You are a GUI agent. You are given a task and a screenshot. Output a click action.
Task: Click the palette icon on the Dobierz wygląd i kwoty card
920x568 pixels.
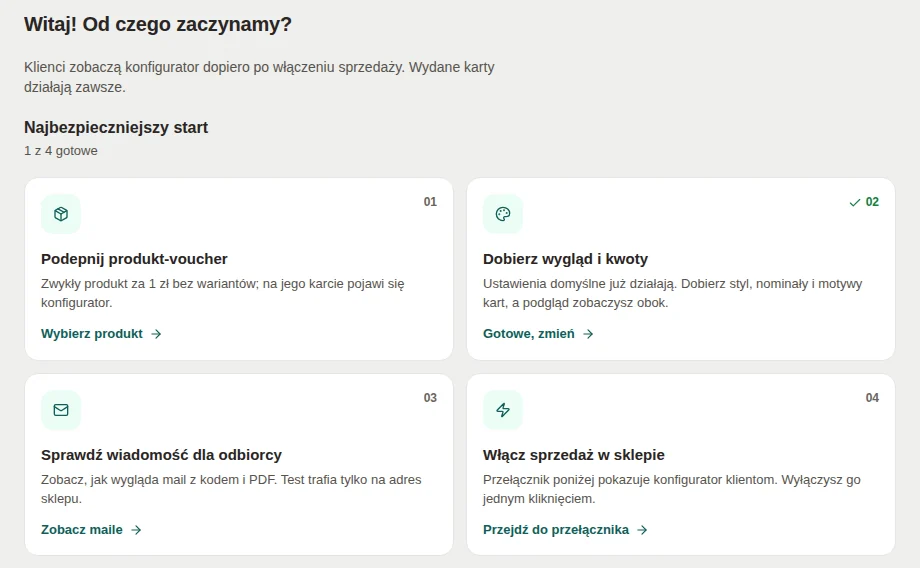(503, 214)
